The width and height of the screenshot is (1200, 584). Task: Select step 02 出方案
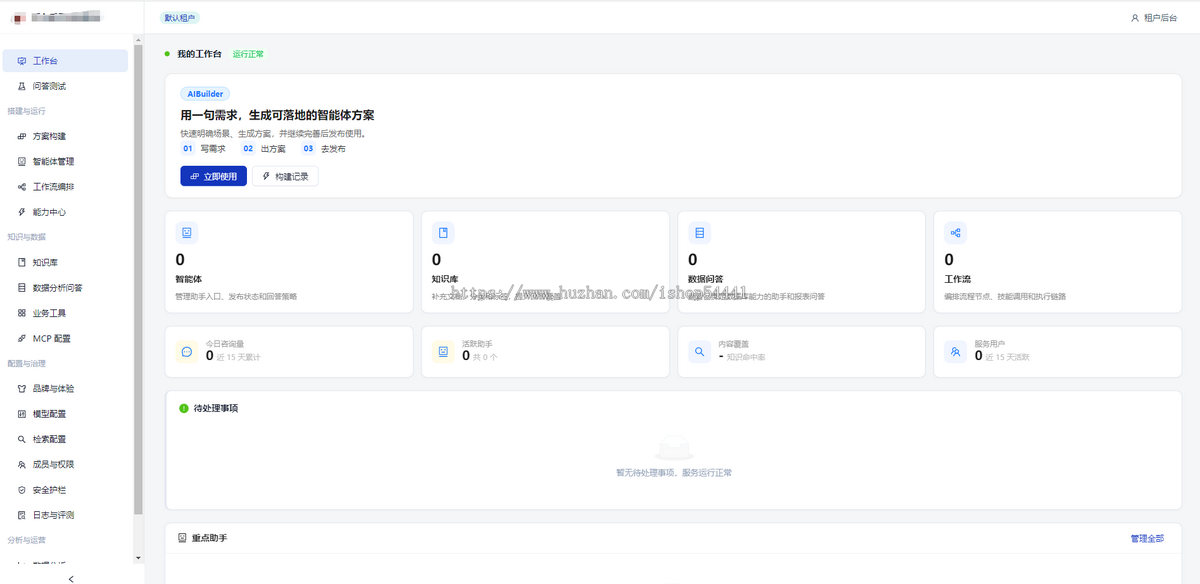click(263, 148)
